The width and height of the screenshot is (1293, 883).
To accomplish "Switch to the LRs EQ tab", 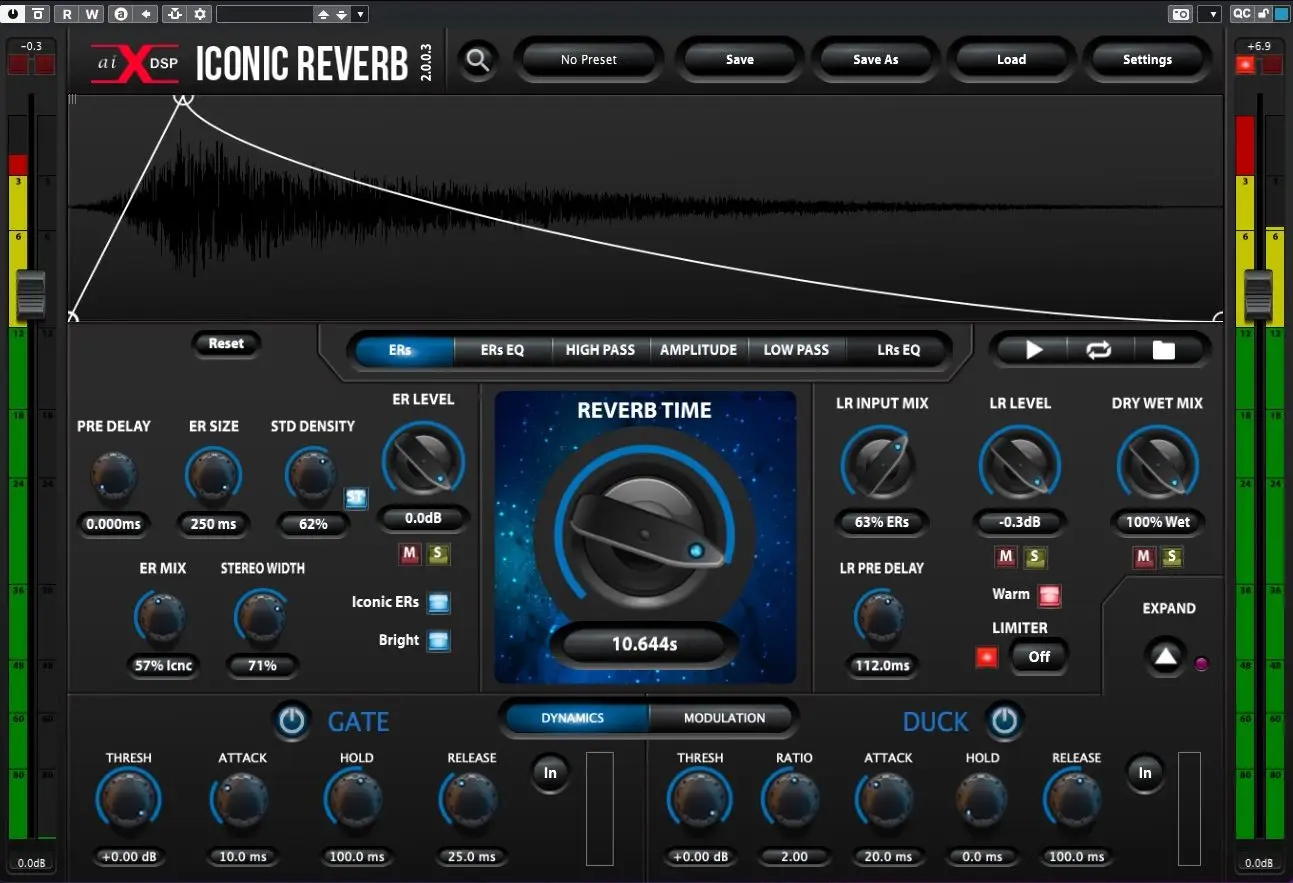I will pyautogui.click(x=898, y=350).
